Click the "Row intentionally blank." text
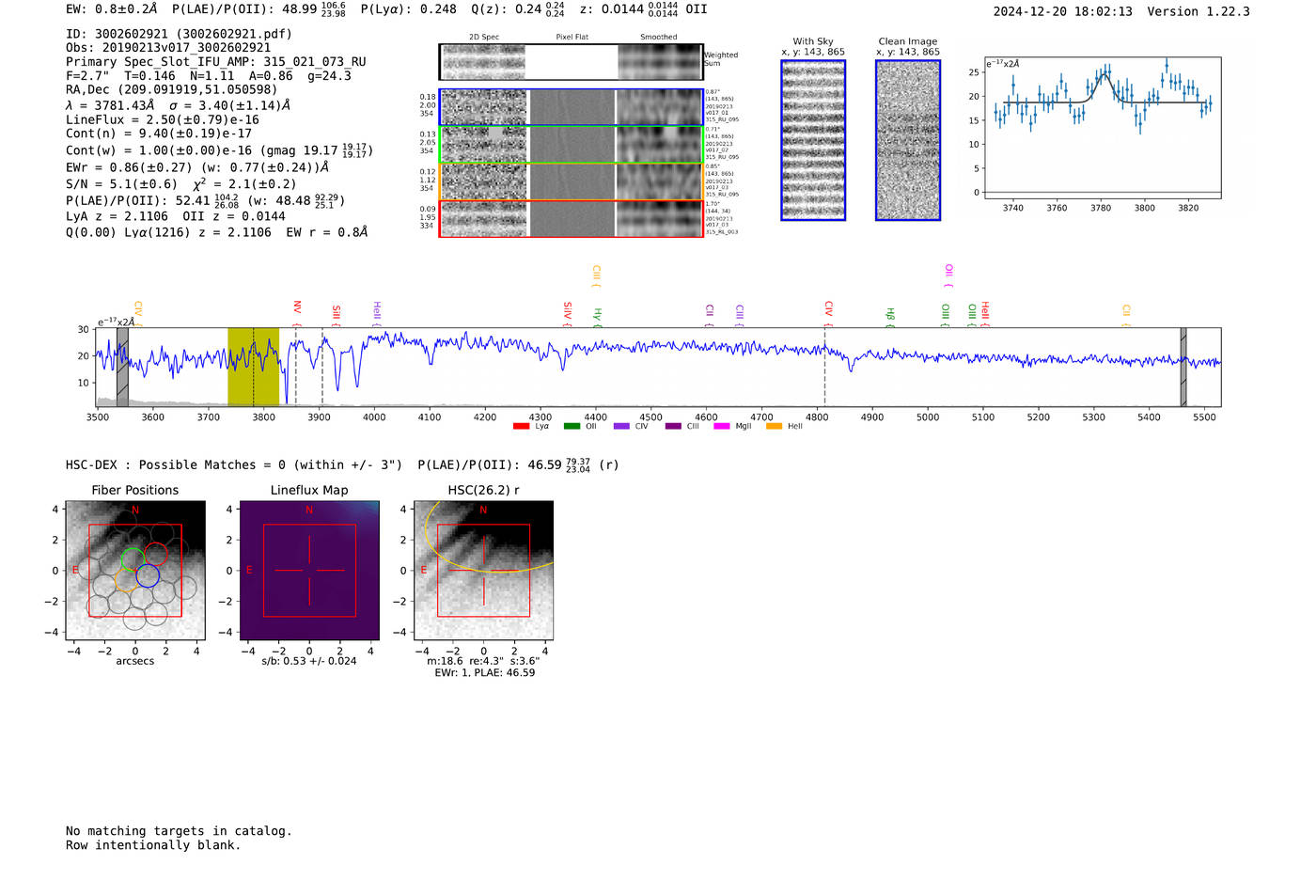Viewport: 1316px width, 896px height. tap(153, 845)
